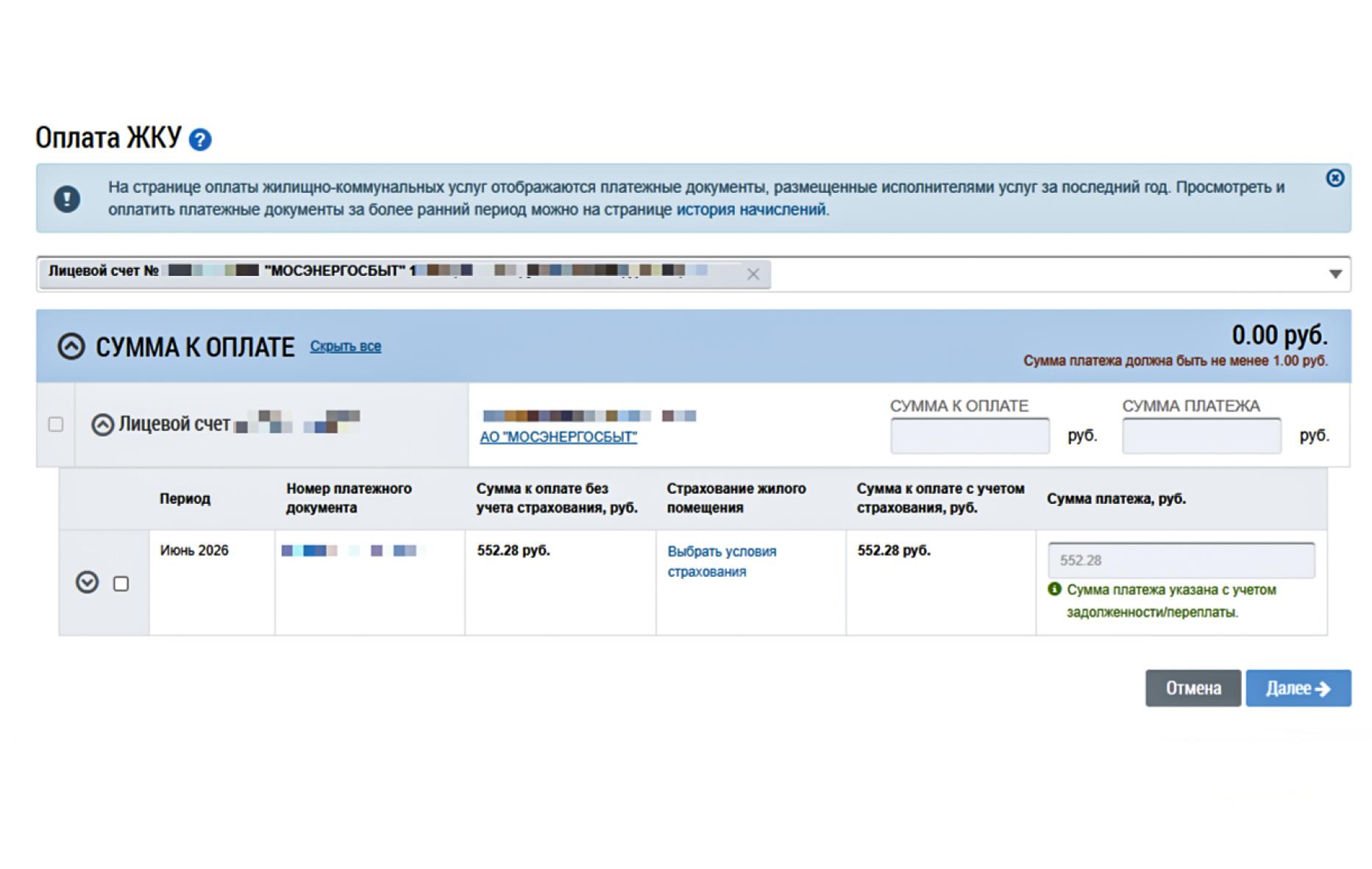Expand the Июнь 2026 row chevron
Viewport: 1372px width, 869px height.
click(x=87, y=583)
